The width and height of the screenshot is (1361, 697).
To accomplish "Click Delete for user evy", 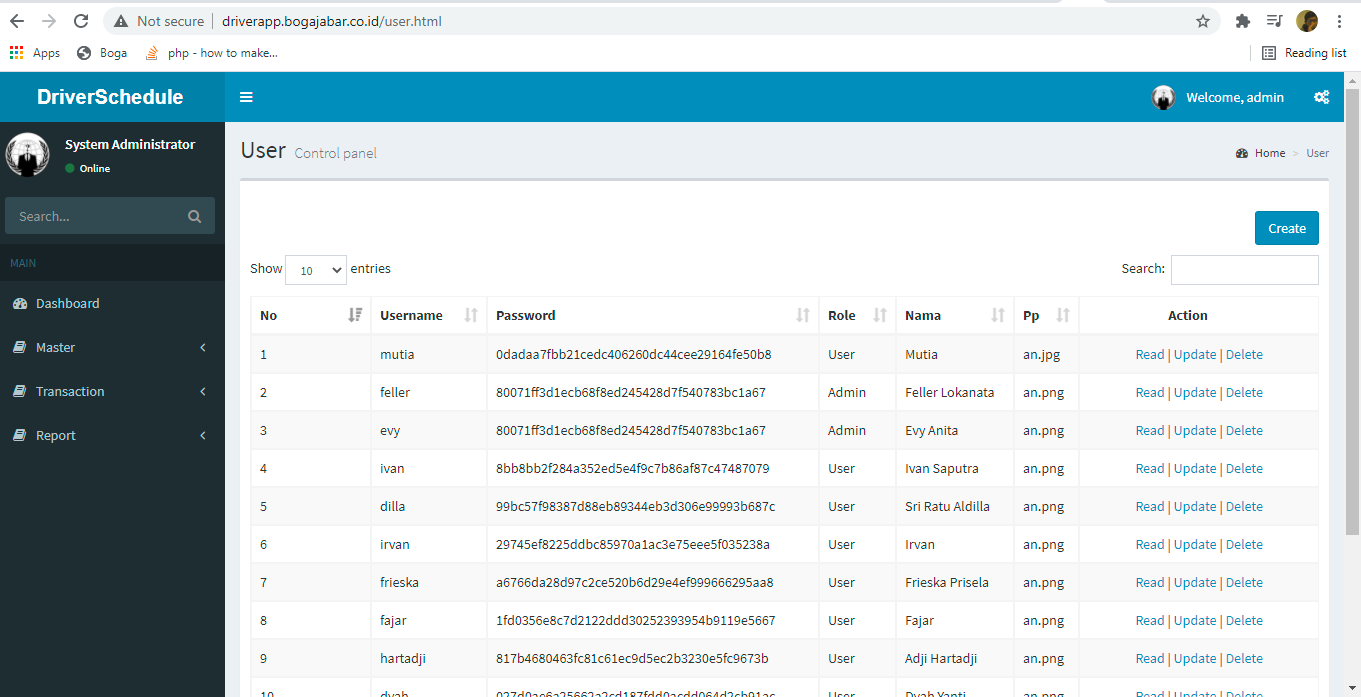I will [x=1244, y=430].
